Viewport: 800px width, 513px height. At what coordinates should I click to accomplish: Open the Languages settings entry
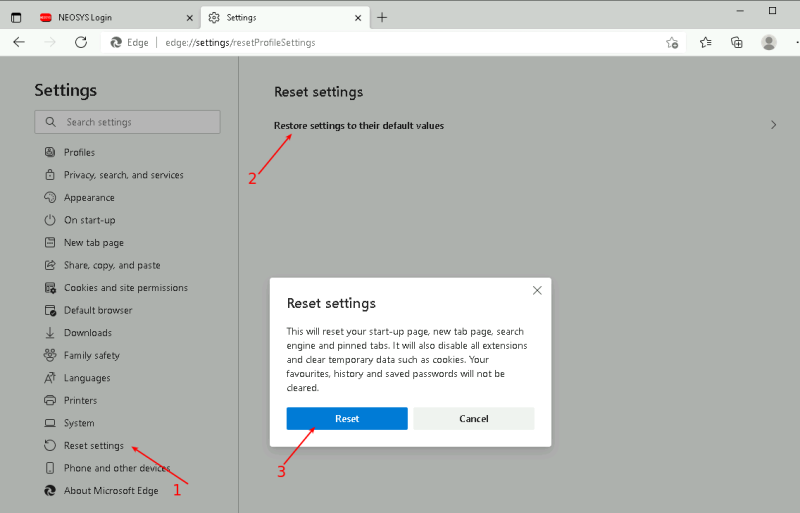coord(87,378)
